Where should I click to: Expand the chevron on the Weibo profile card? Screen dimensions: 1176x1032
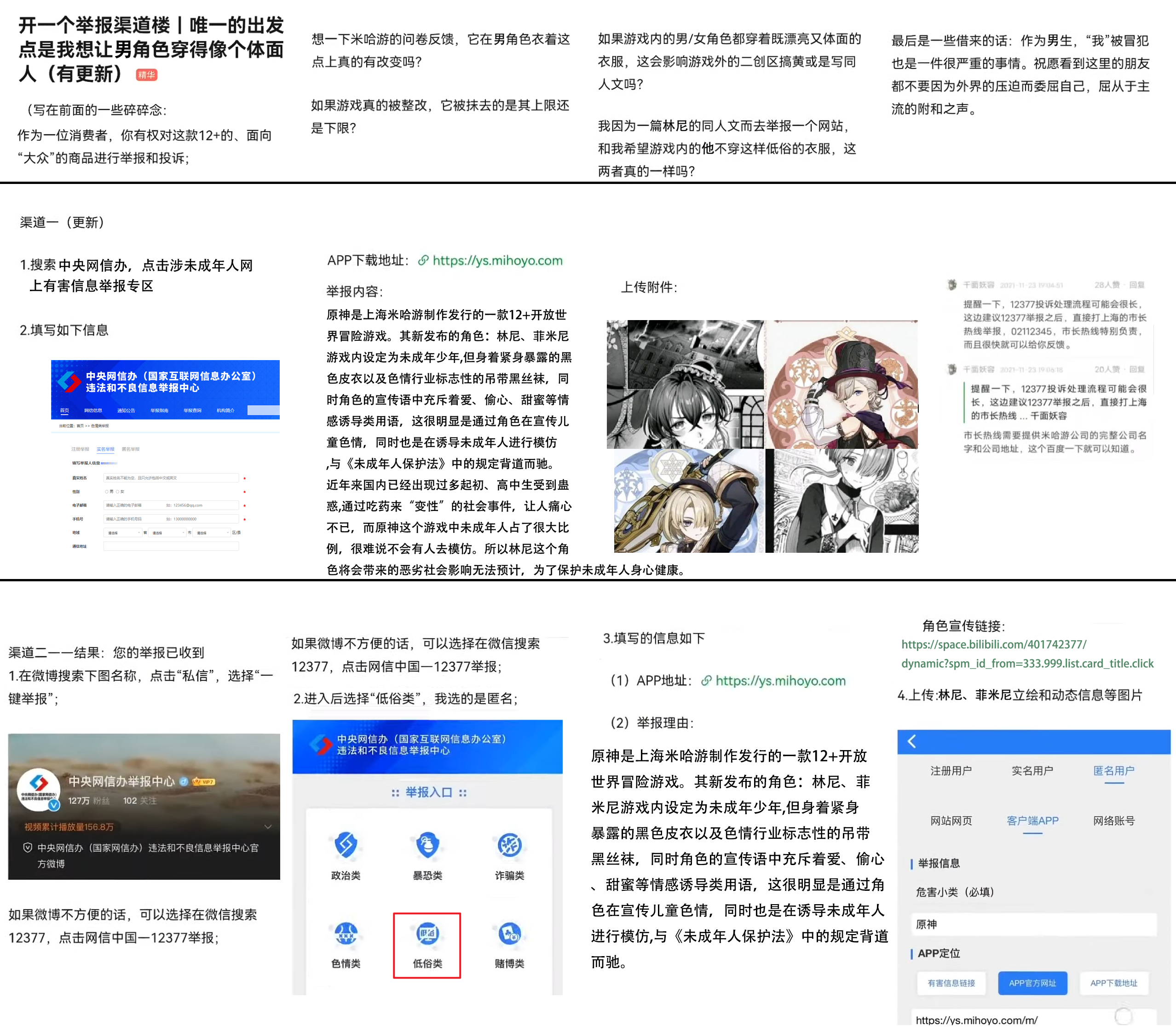pos(267,826)
